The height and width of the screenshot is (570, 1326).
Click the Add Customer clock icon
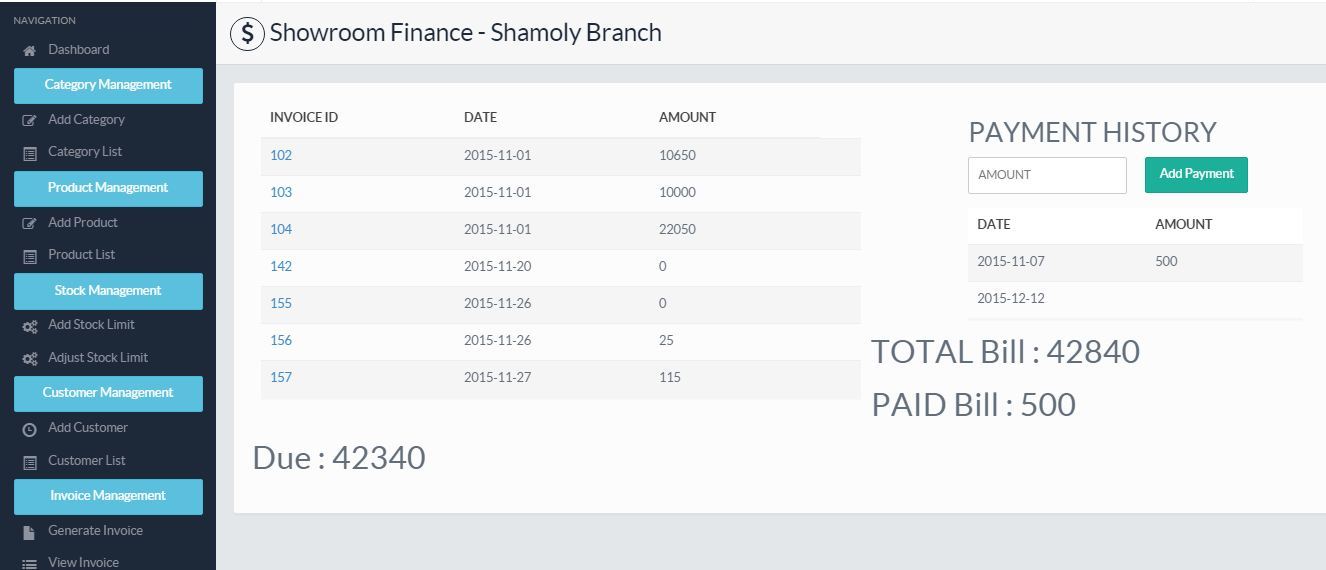tap(30, 429)
